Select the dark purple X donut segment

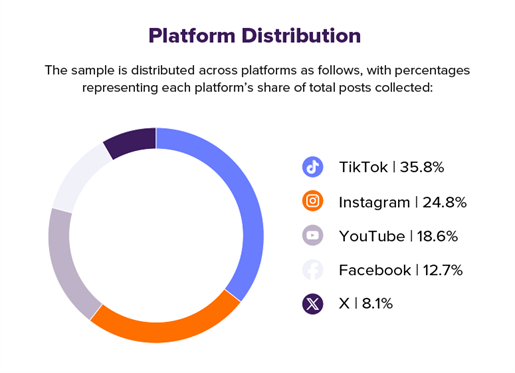132,142
